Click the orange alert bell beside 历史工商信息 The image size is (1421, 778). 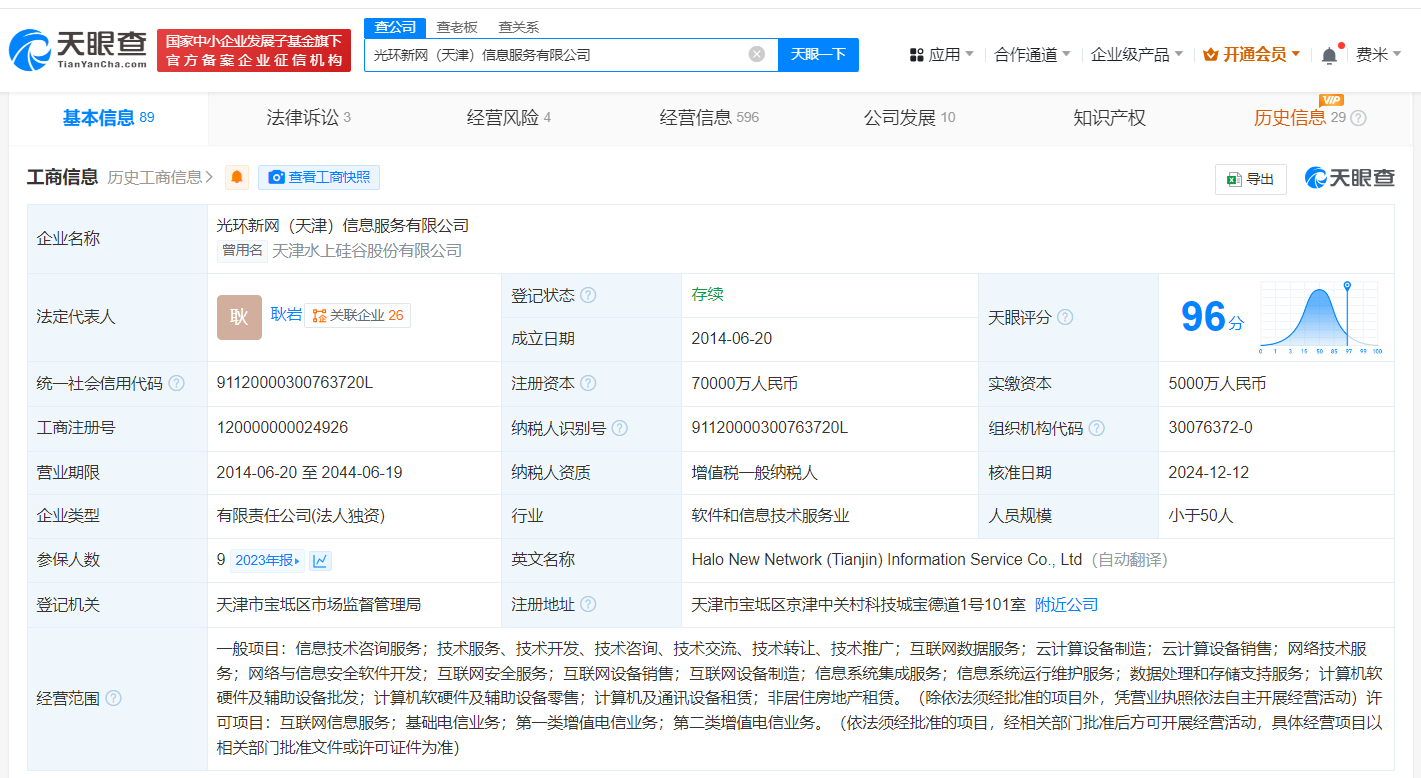coord(237,177)
